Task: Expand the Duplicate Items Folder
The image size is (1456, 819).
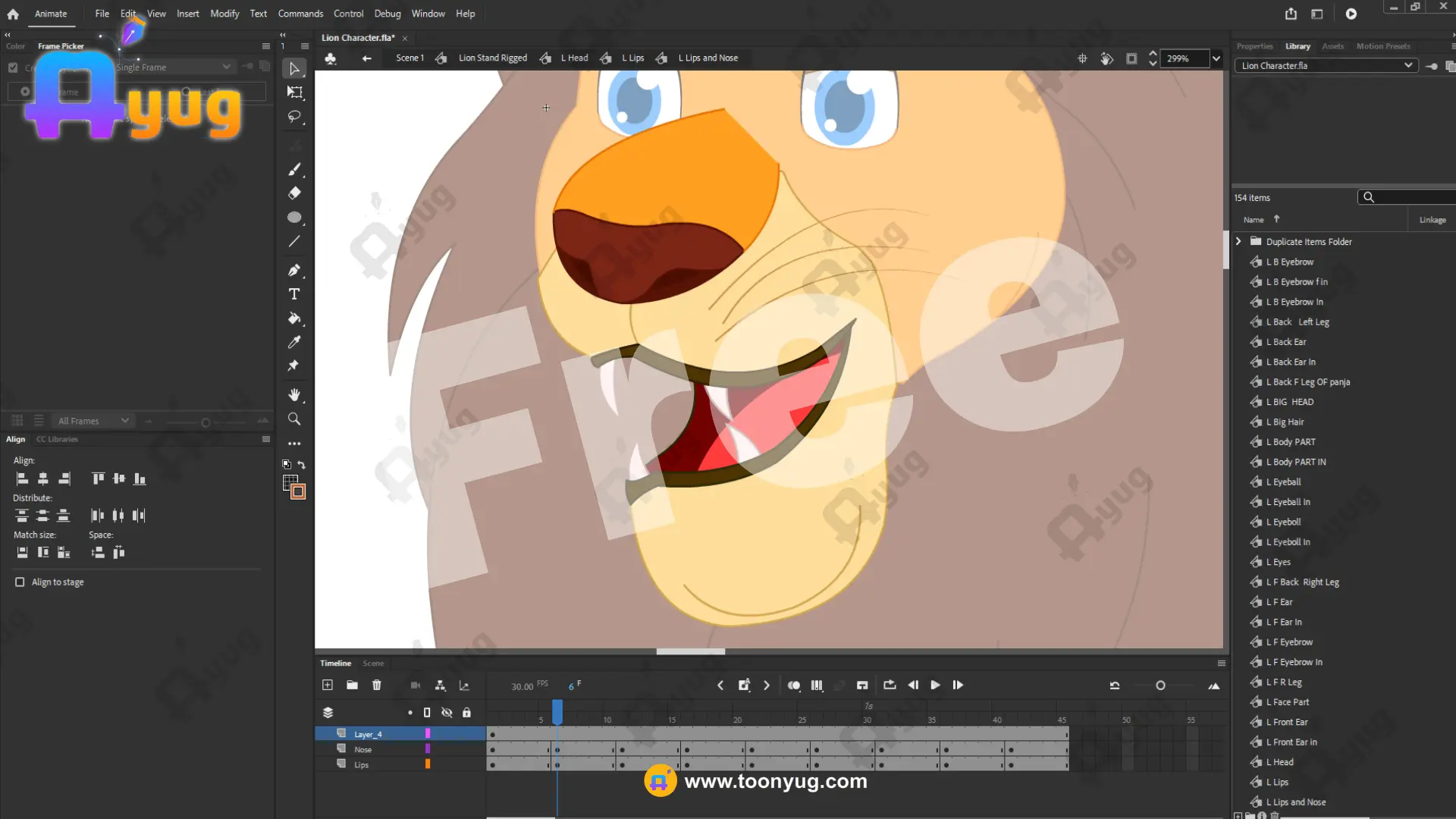Action: pos(1238,242)
